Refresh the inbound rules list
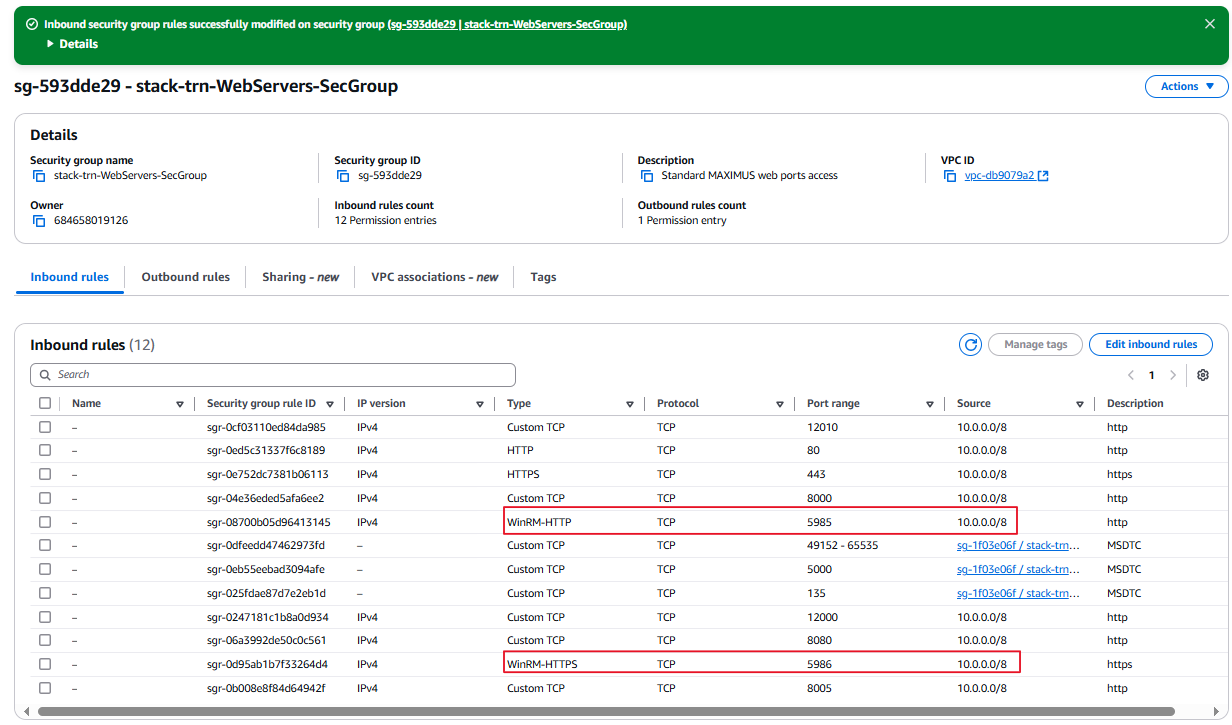 click(970, 345)
